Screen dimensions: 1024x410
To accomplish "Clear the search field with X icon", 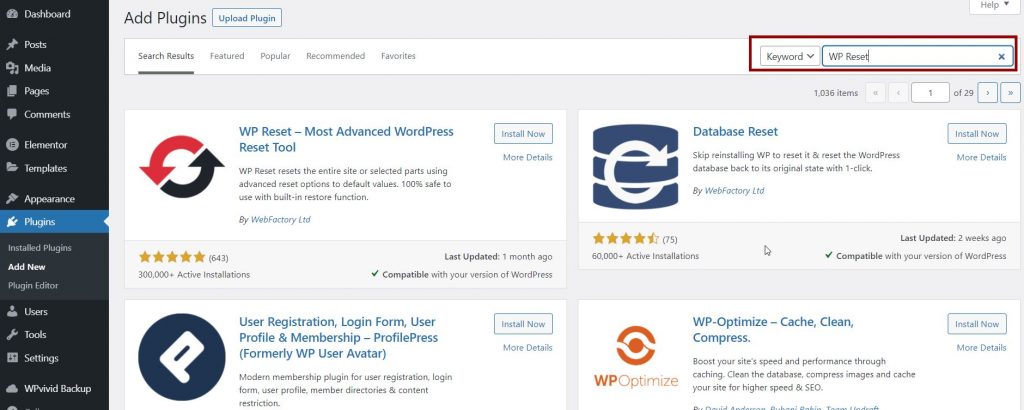I will point(1001,57).
